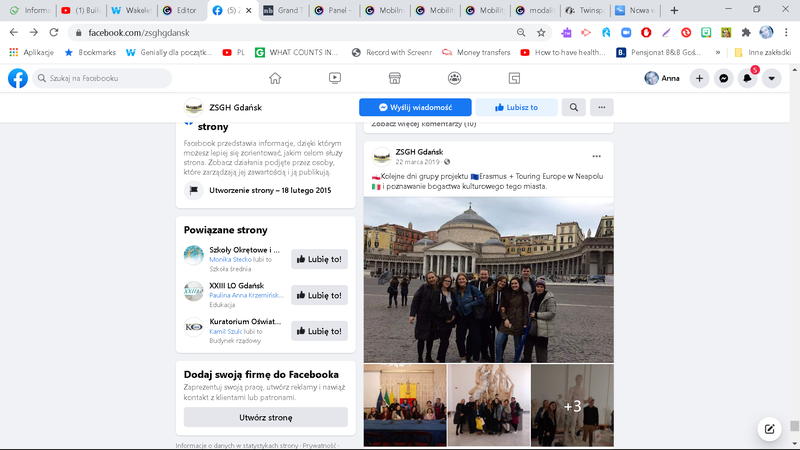
Task: Open Facebook Watch video icon
Action: click(x=335, y=78)
